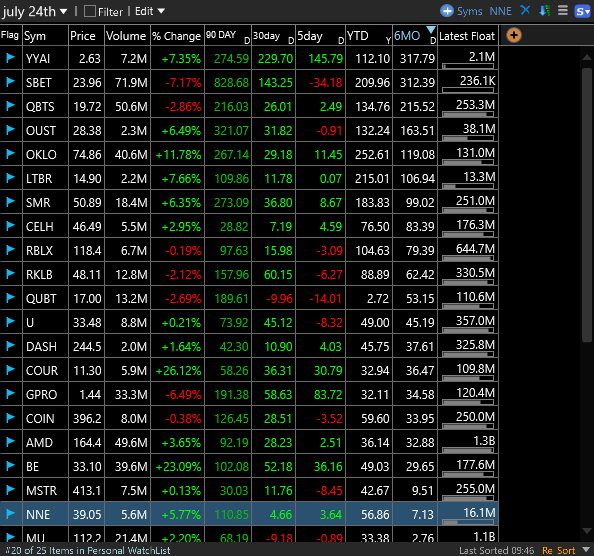This screenshot has height=556, width=594.
Task: Expand the july 24th watchlist dropdown
Action: point(64,12)
